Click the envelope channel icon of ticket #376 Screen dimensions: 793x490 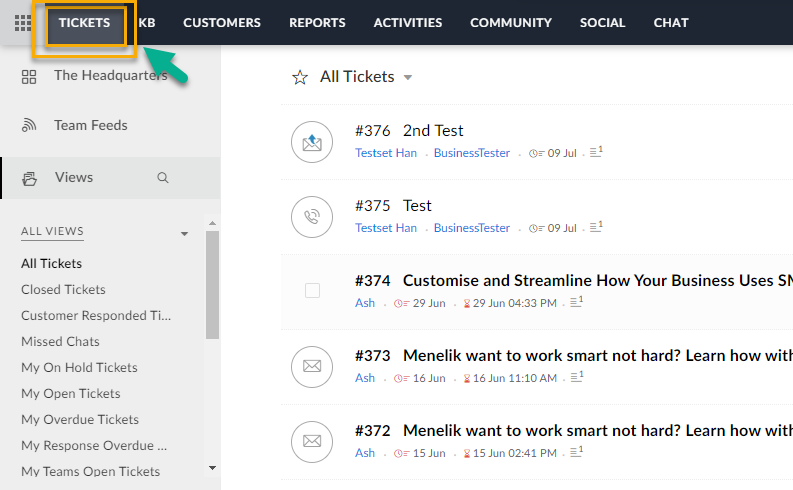click(x=312, y=142)
